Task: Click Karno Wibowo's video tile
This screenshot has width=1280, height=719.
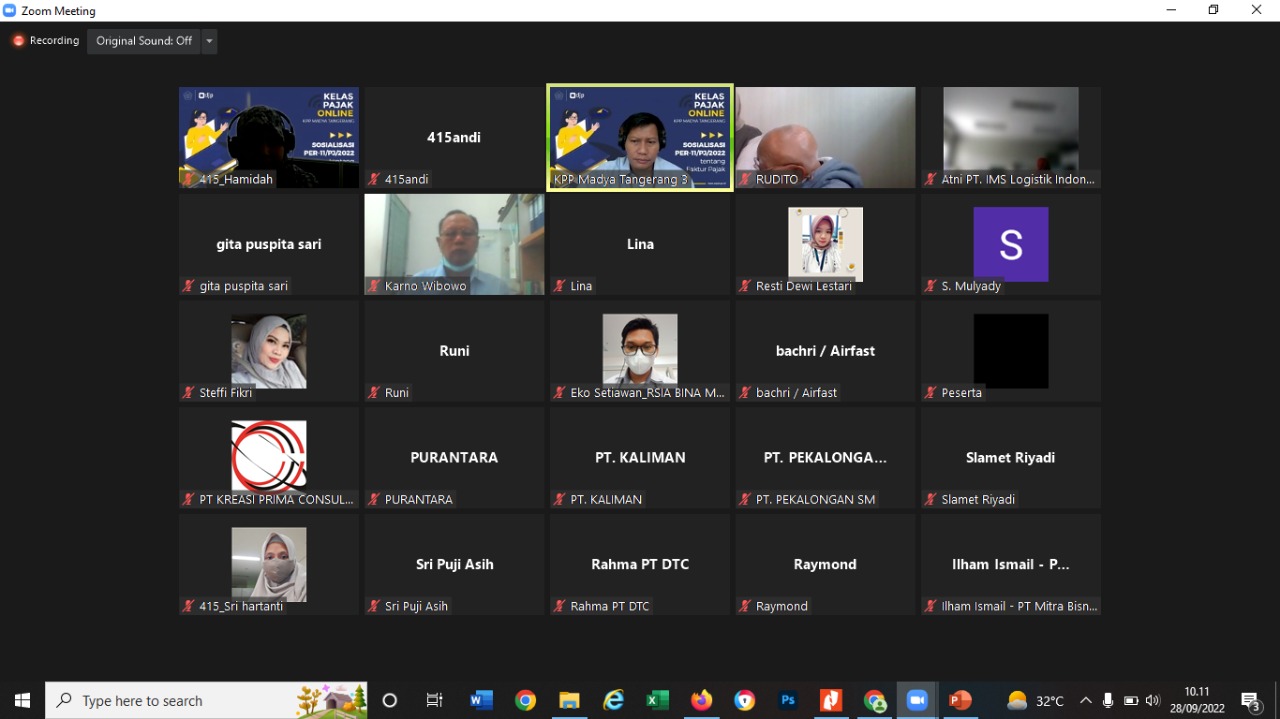Action: click(x=454, y=244)
